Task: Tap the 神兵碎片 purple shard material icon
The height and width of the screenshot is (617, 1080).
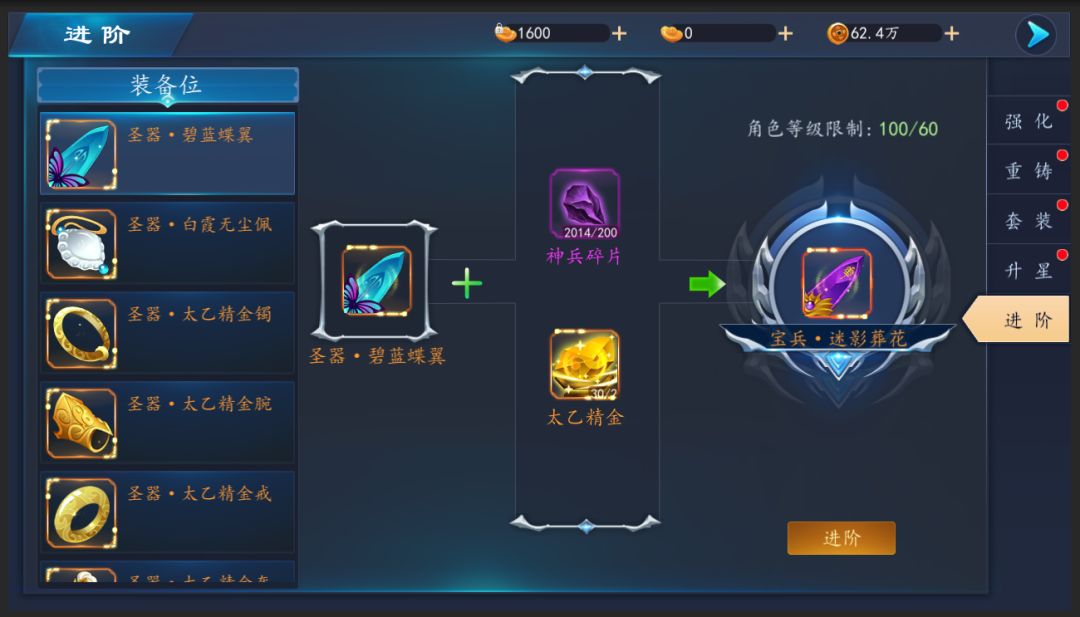Action: coord(584,204)
